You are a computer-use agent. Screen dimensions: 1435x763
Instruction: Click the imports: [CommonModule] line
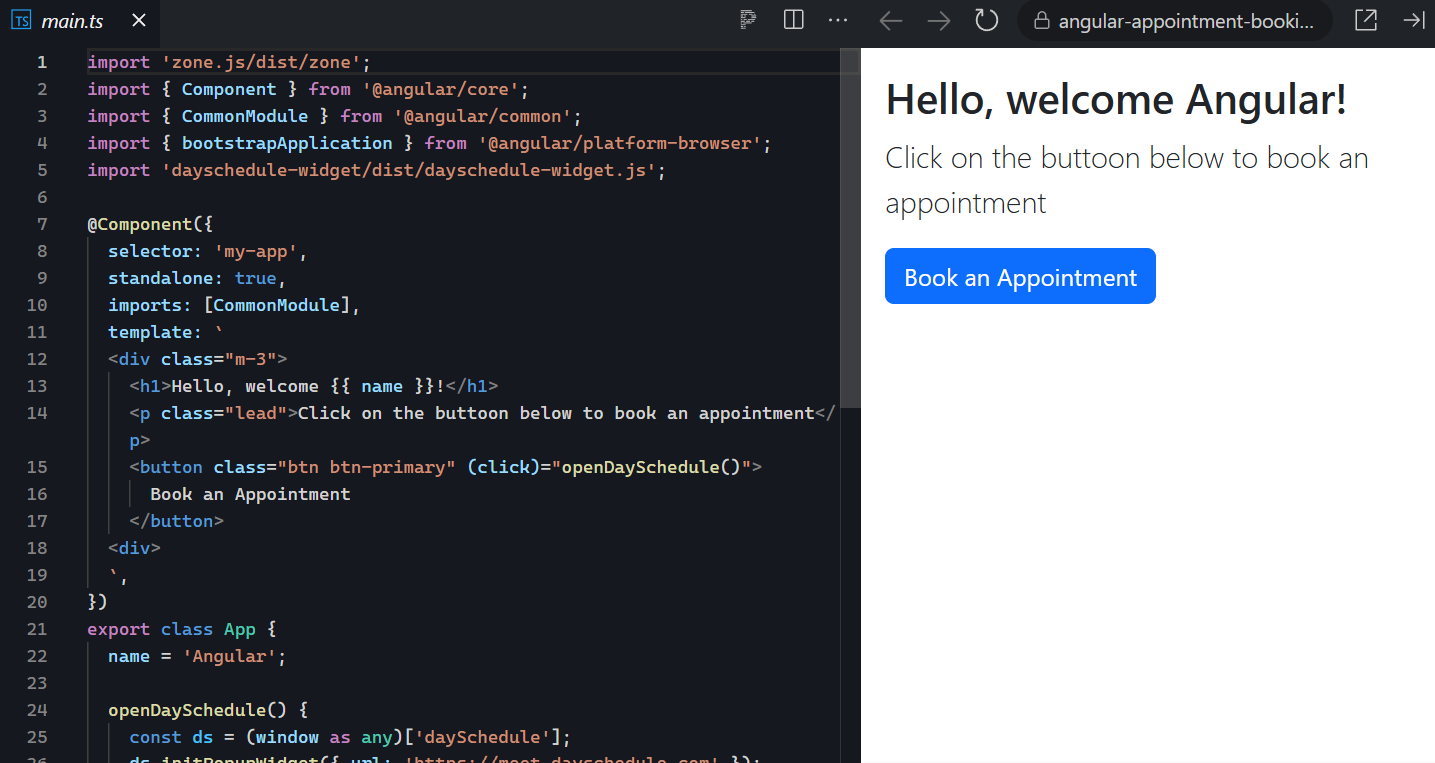coord(234,305)
